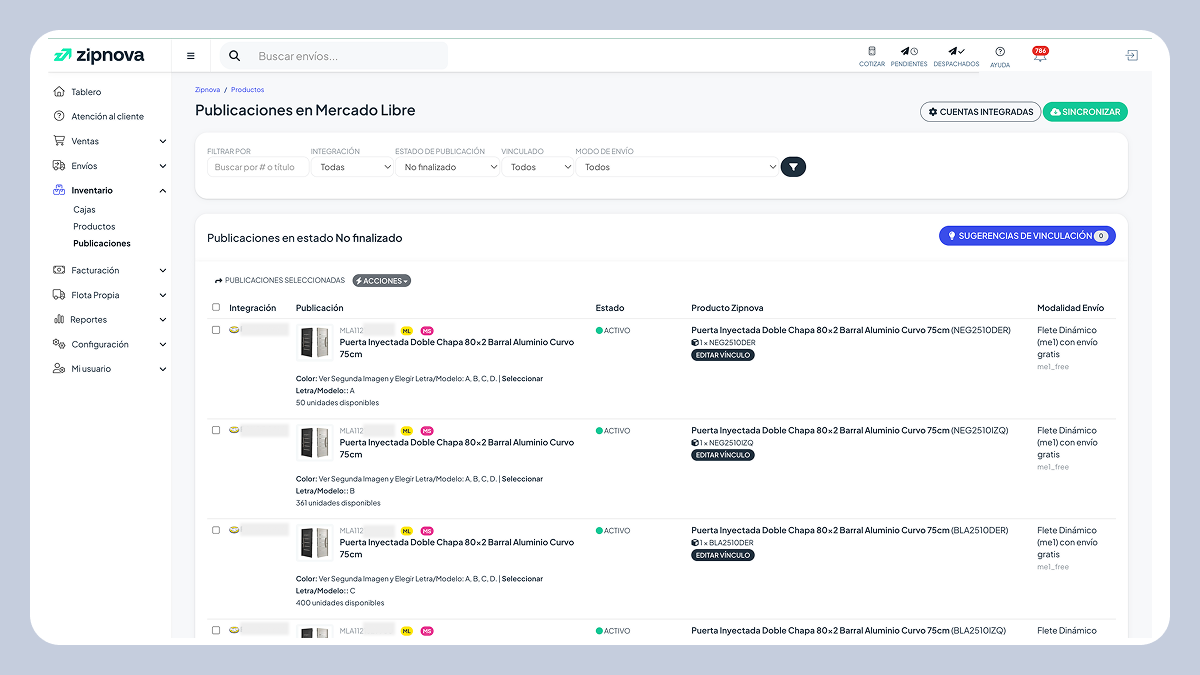Click ML badge in NEG2510DER row
1200x675 pixels.
[407, 331]
